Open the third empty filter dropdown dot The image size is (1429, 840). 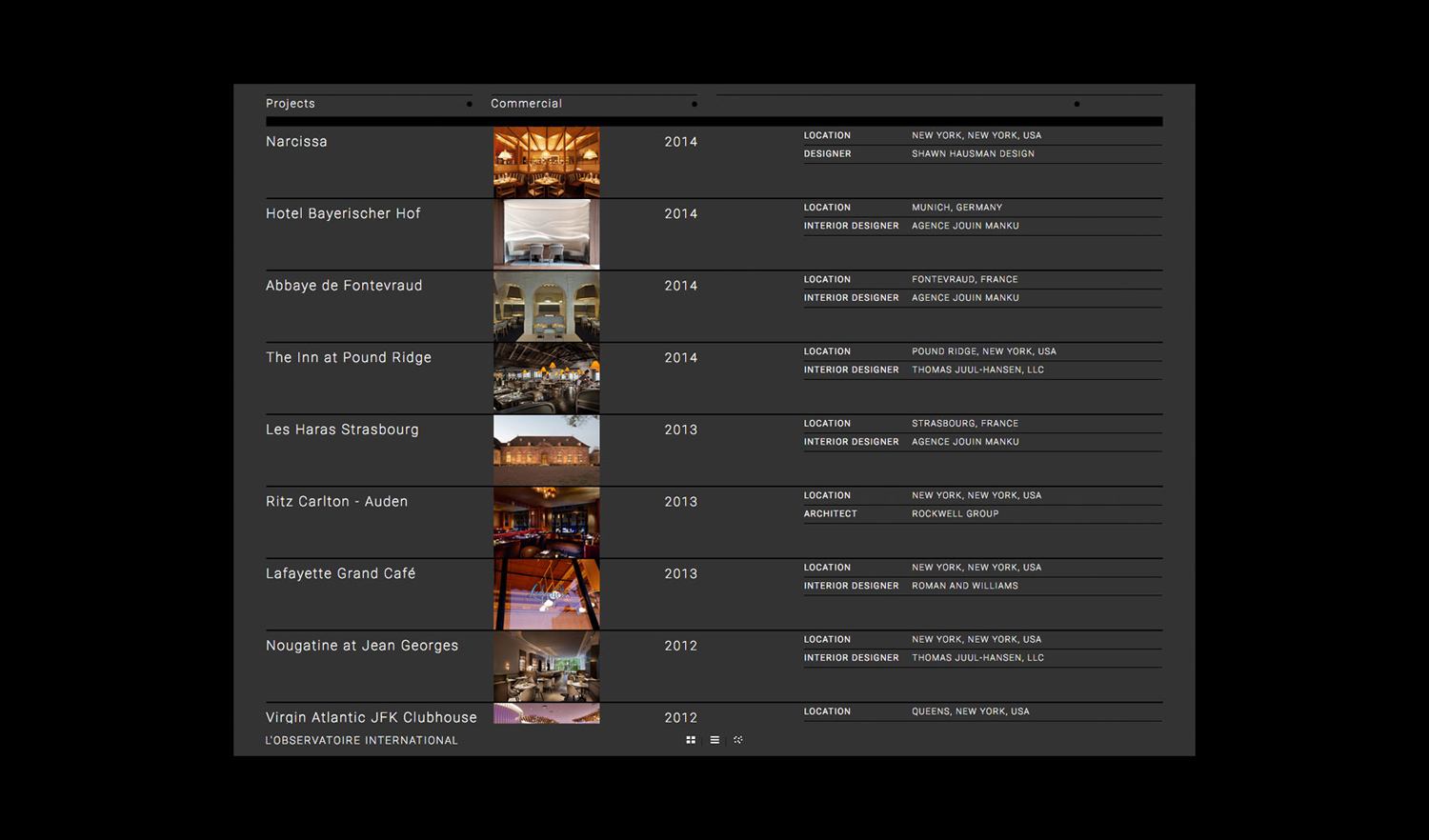click(x=1077, y=104)
